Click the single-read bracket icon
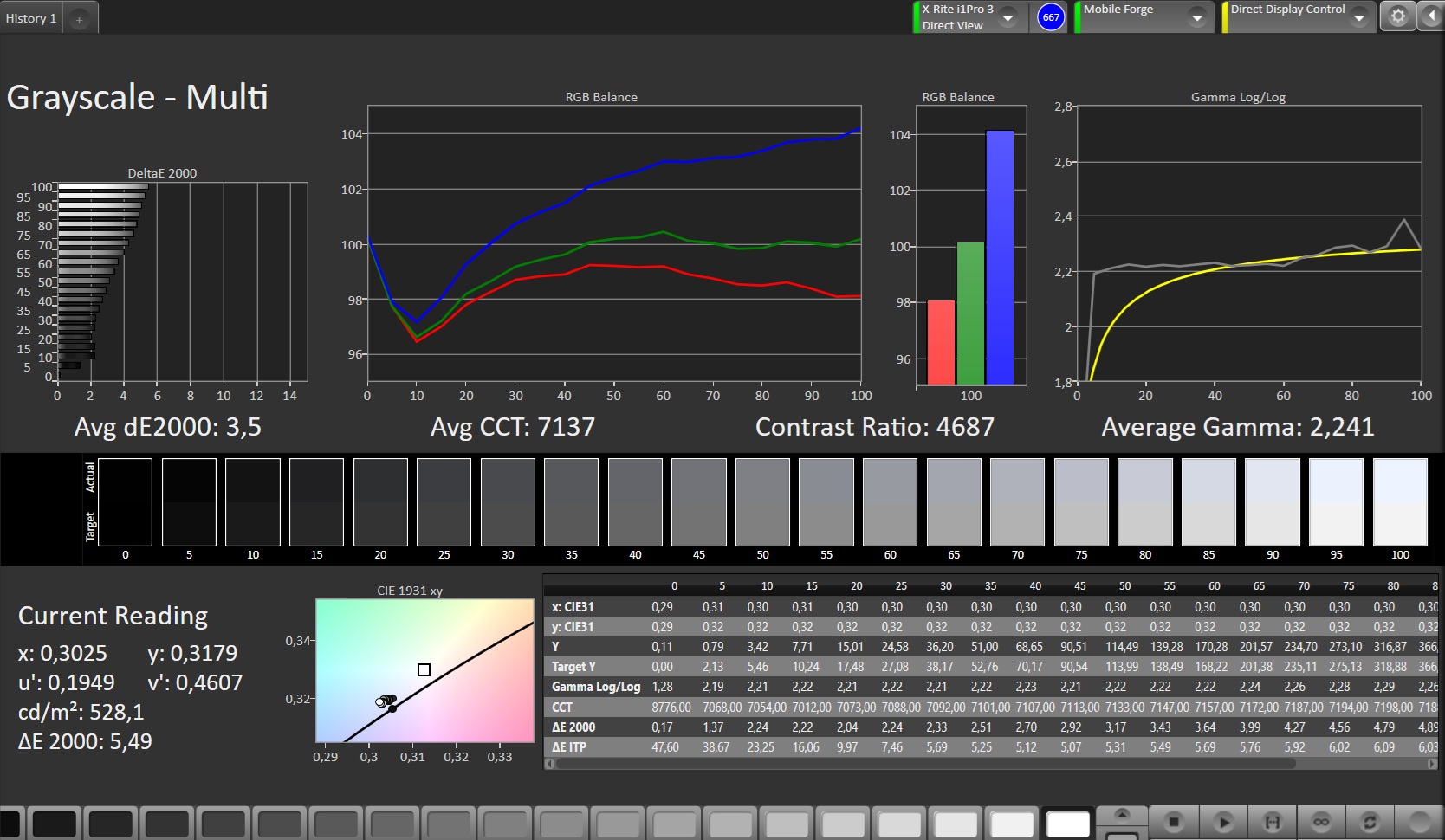Viewport: 1445px width, 840px height. (1273, 822)
